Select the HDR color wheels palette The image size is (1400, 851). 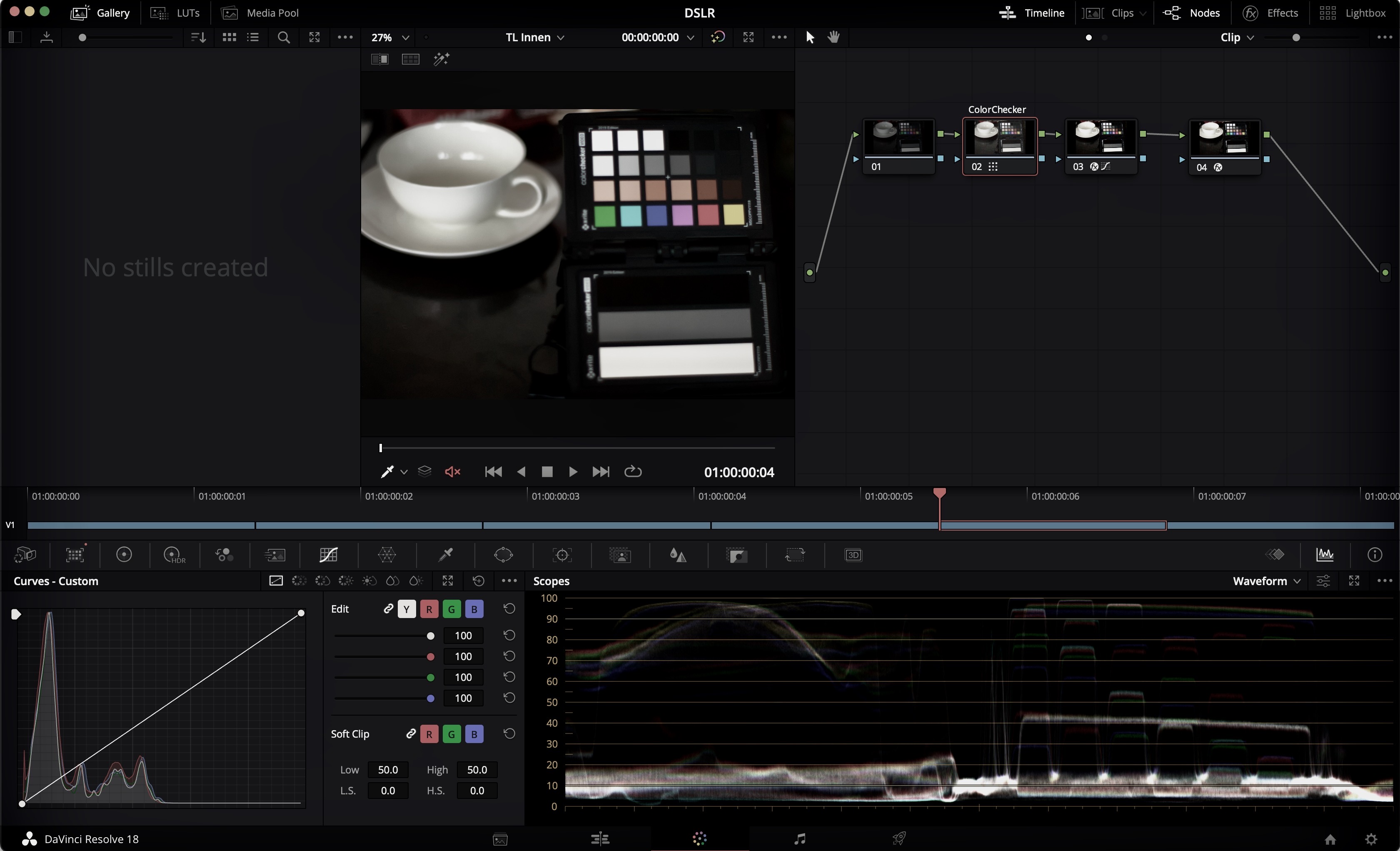pos(174,555)
